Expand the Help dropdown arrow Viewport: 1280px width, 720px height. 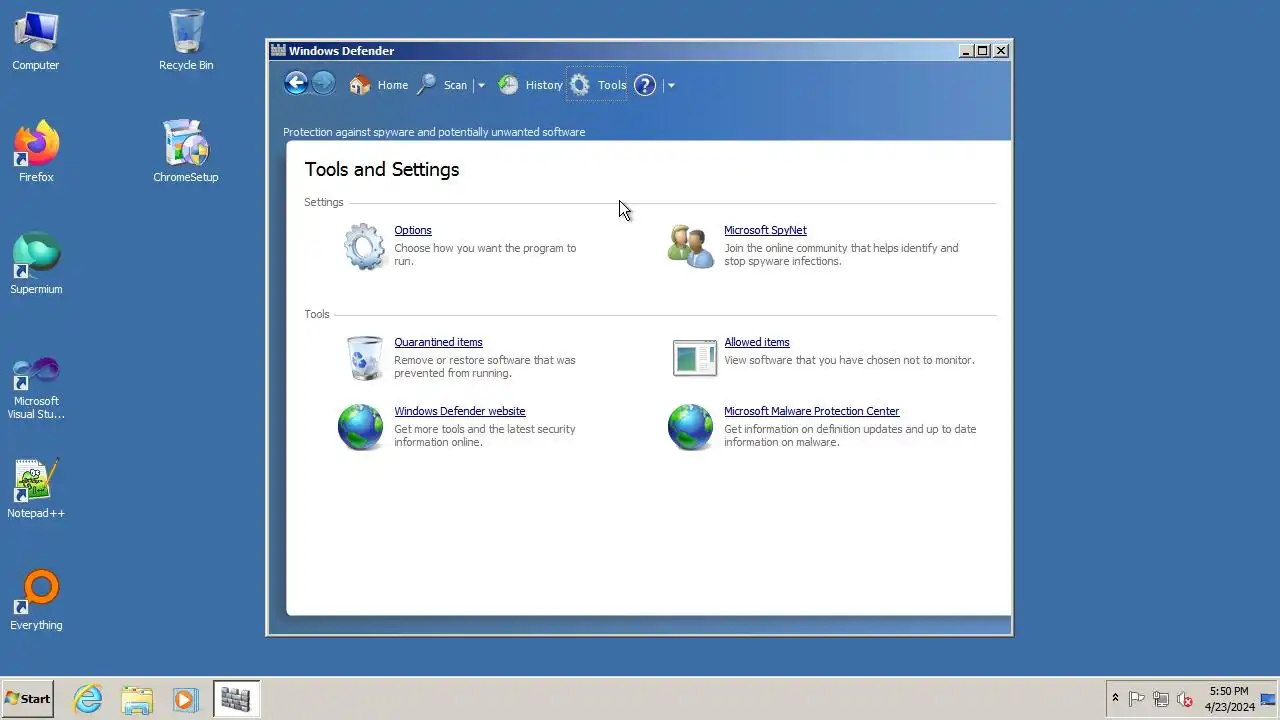click(x=671, y=85)
